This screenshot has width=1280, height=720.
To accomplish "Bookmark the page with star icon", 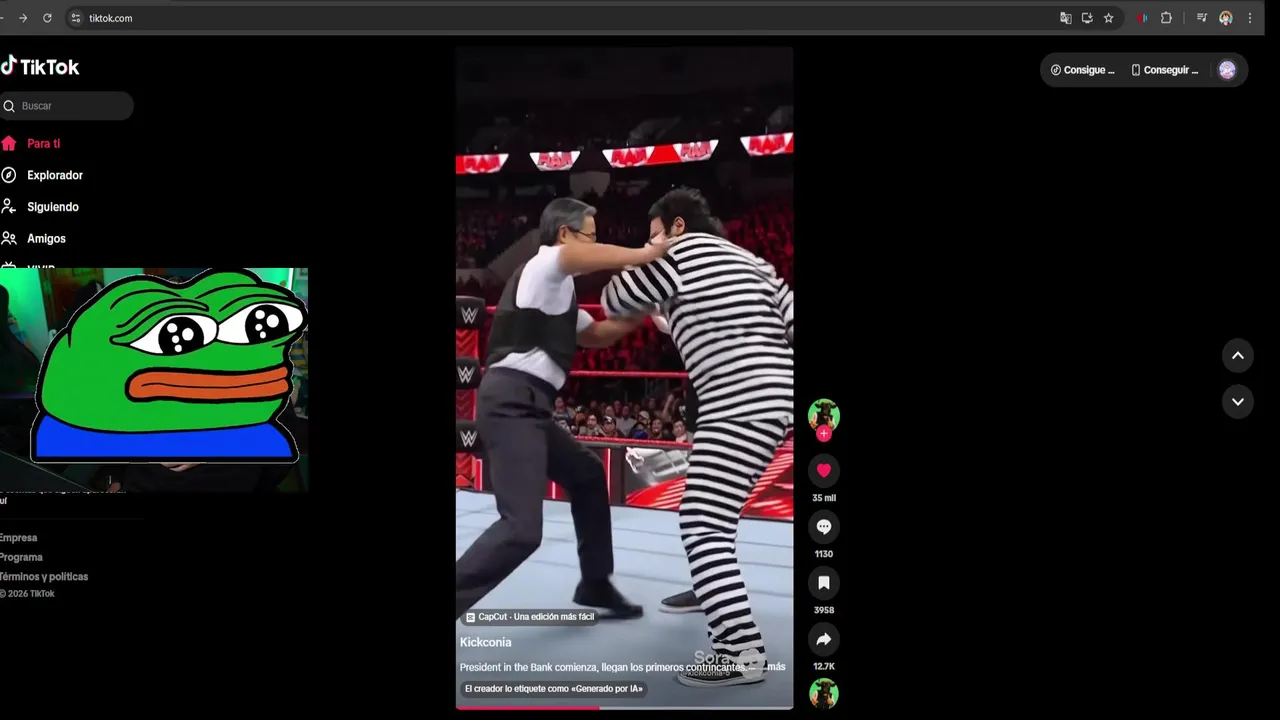I will click(x=1108, y=18).
